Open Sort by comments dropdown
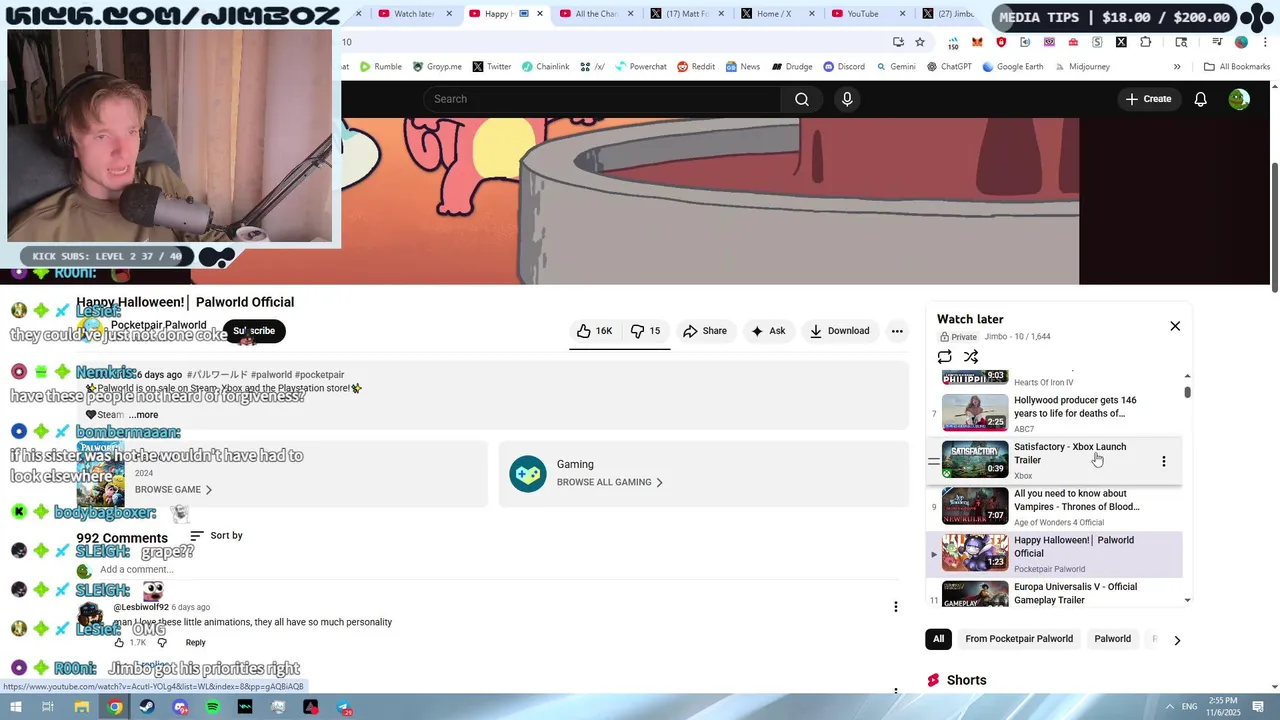Viewport: 1280px width, 720px height. click(x=216, y=536)
